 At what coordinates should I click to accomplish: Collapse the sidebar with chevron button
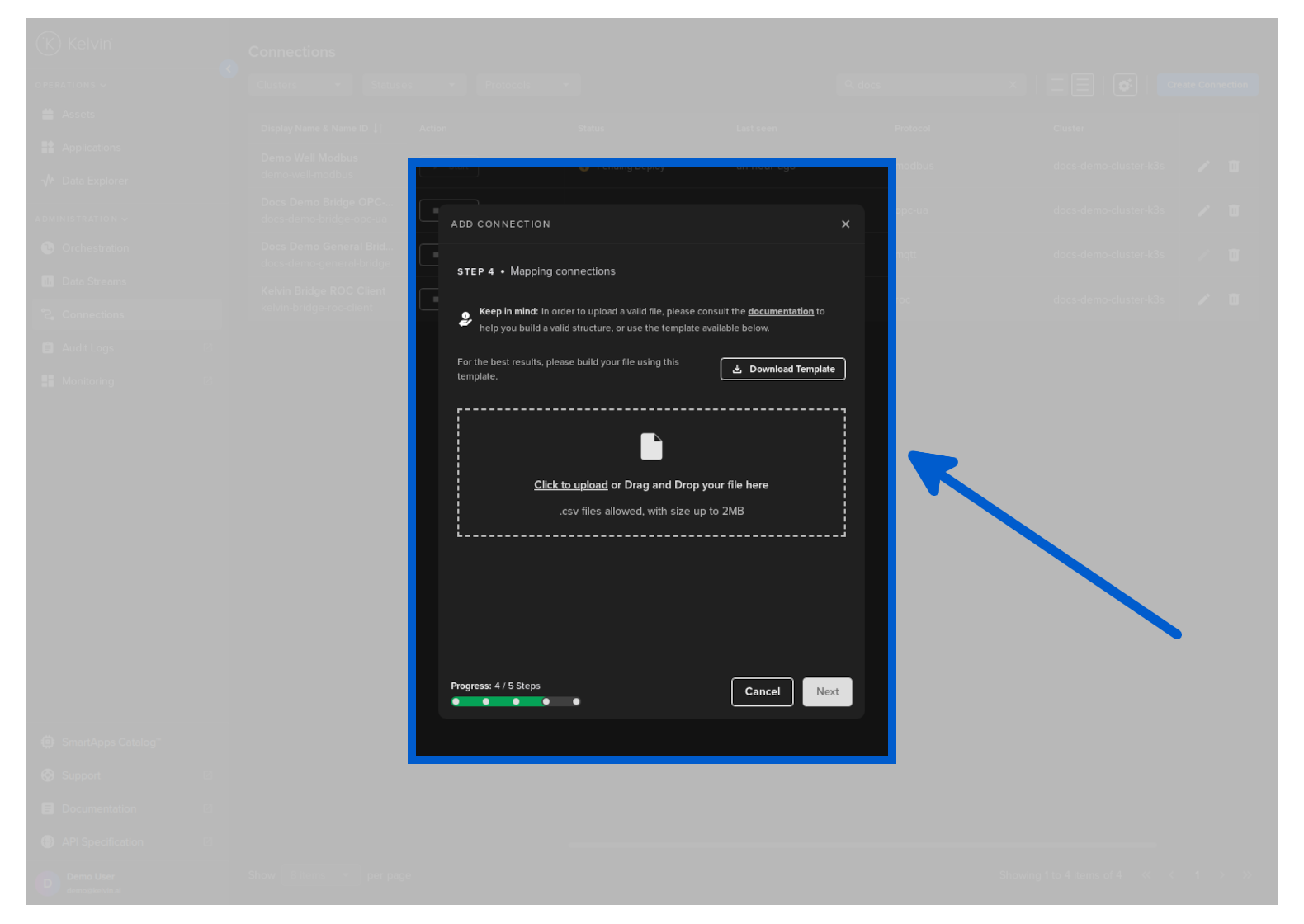[x=228, y=69]
